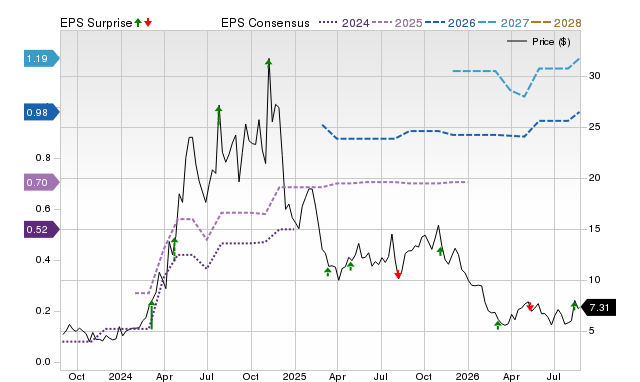
Task: Click the Jul time-axis label following 2026
Action: (554, 376)
